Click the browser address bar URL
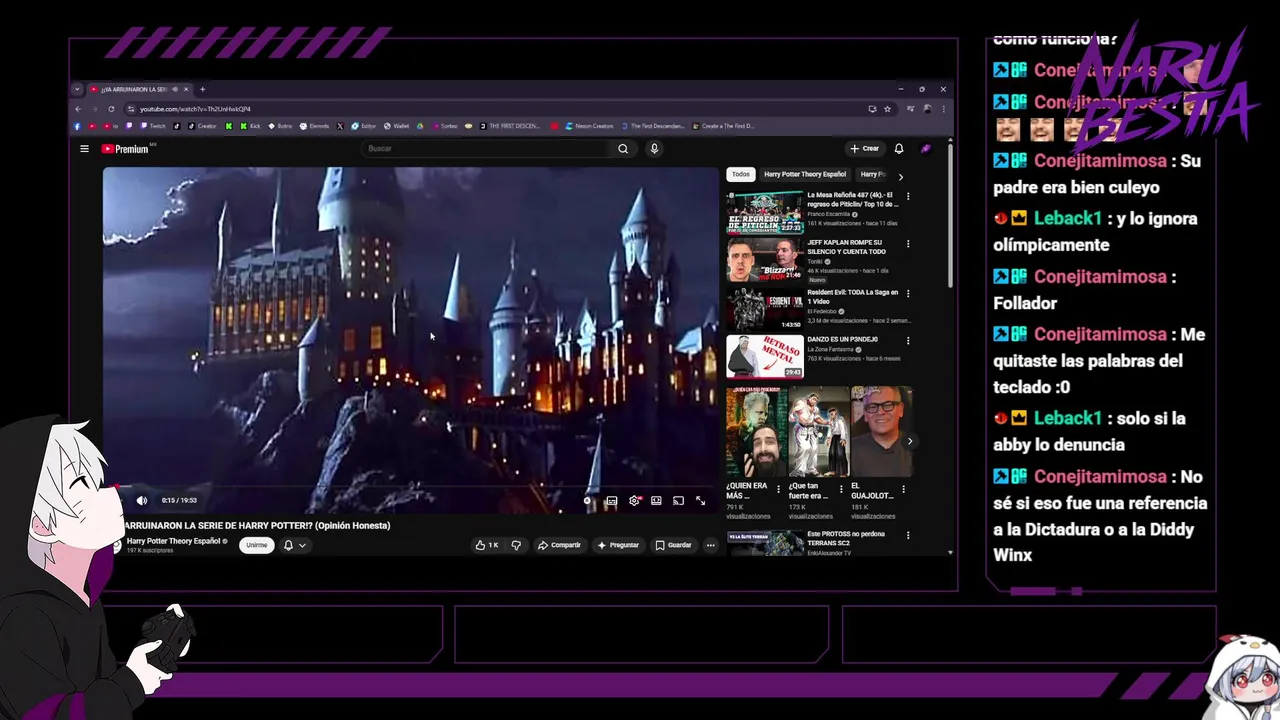The width and height of the screenshot is (1280, 720). pyautogui.click(x=195, y=109)
